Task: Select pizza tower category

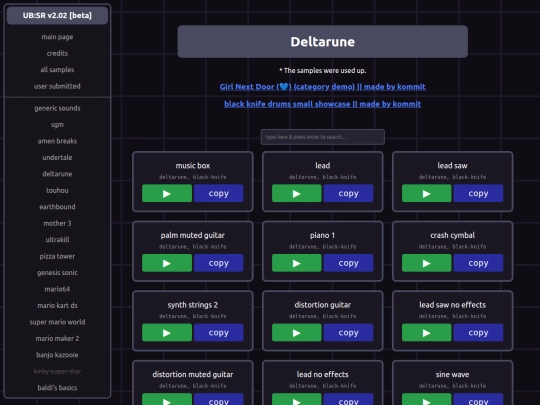Action: 57,256
